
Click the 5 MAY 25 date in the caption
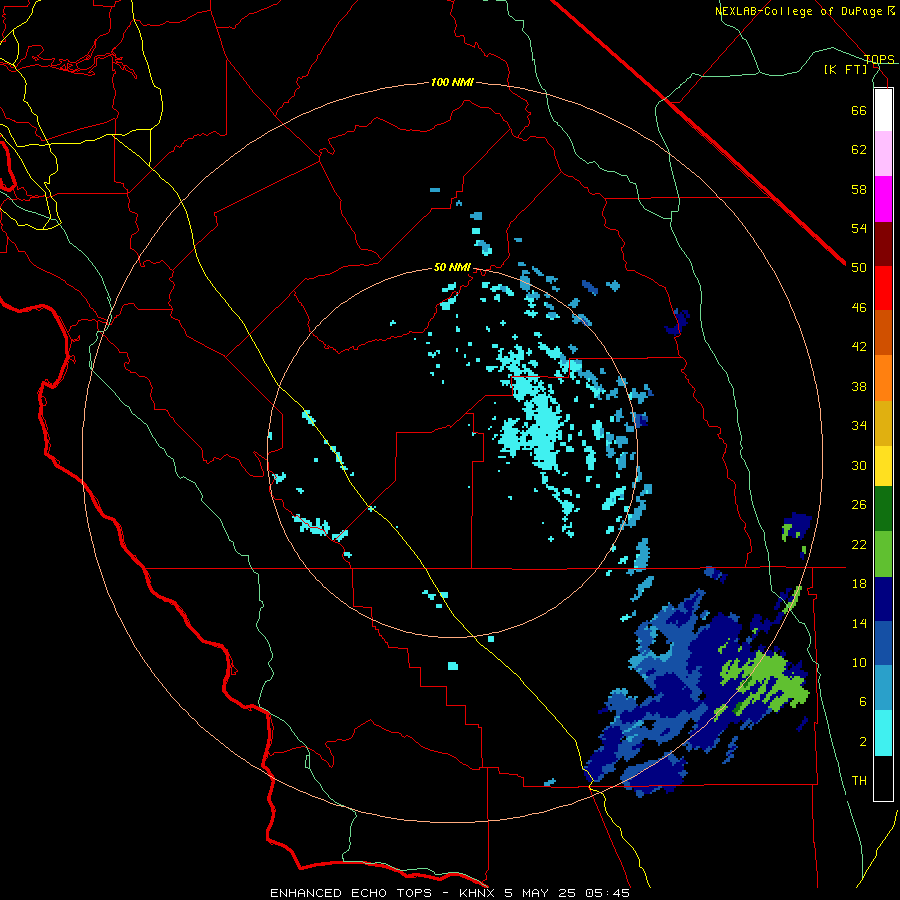541,893
